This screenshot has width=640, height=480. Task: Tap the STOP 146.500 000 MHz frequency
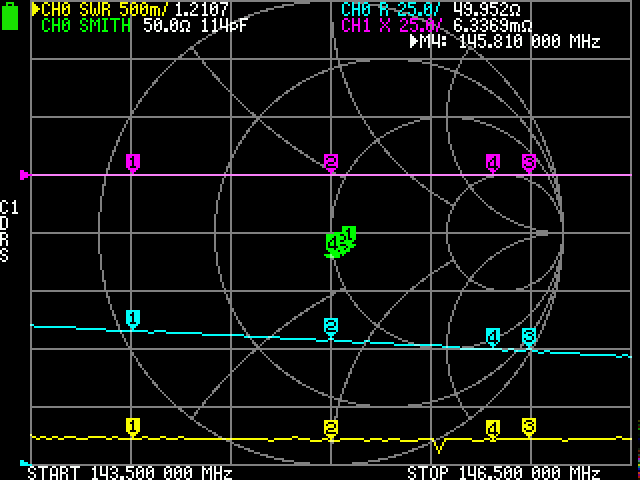(x=504, y=472)
